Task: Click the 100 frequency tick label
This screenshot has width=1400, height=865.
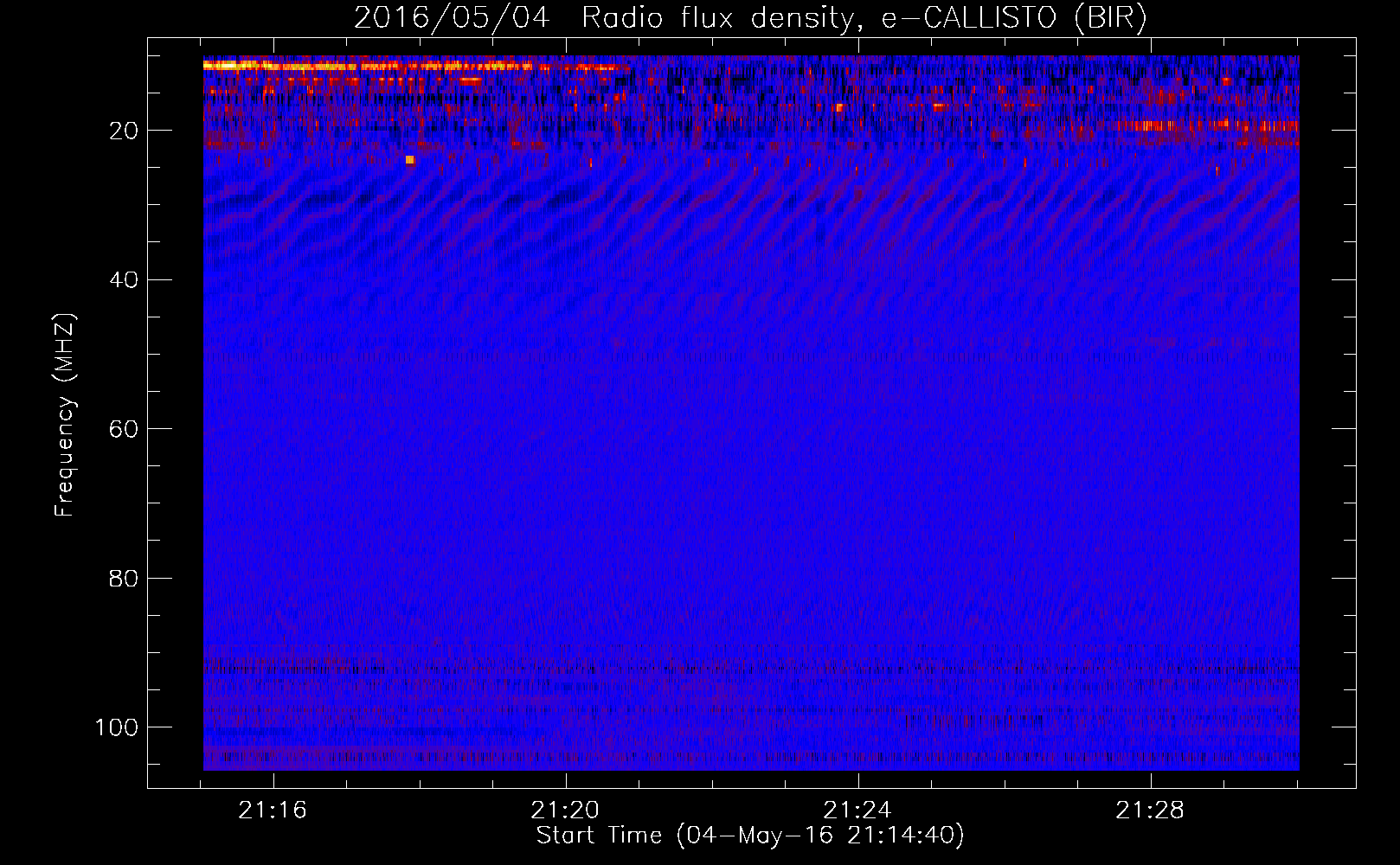Action: (x=117, y=727)
